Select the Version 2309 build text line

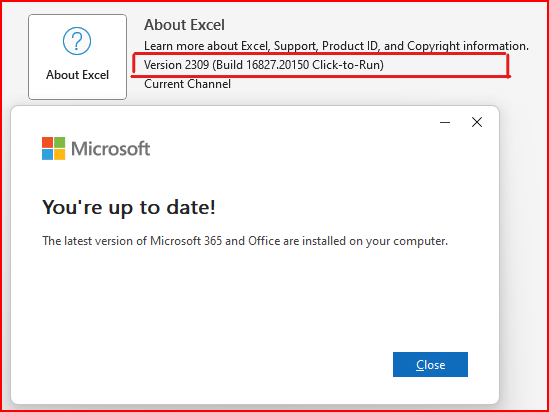pos(264,65)
